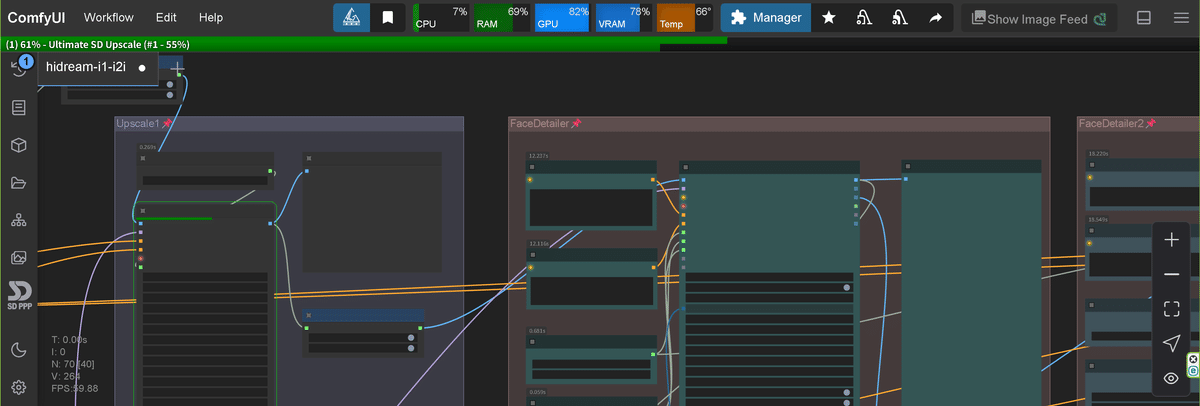Image resolution: width=1200 pixels, height=406 pixels.
Task: Click the ComfyUI logo text
Action: pos(38,18)
